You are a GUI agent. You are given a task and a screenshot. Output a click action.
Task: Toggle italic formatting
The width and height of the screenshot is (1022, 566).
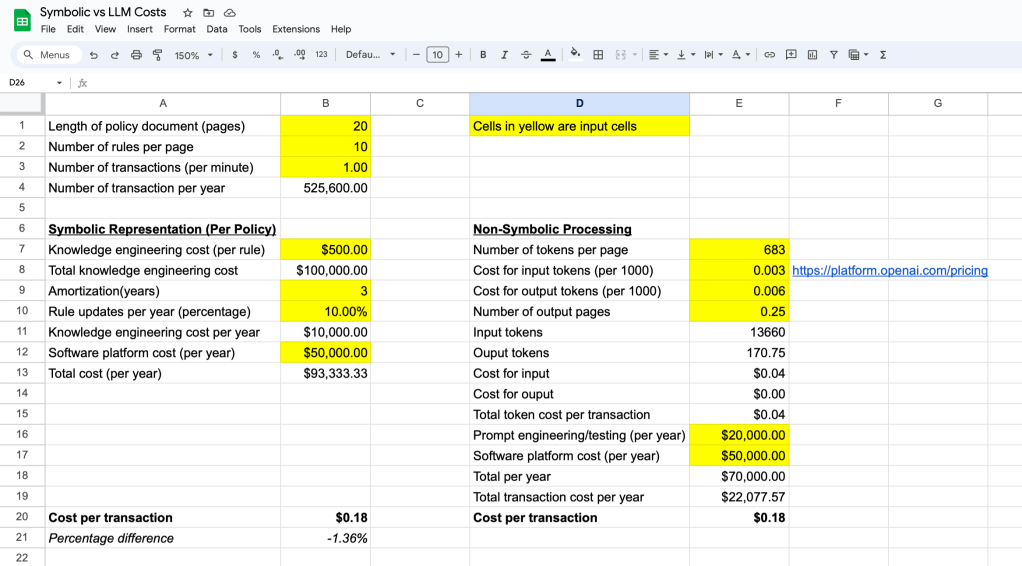[x=504, y=55]
